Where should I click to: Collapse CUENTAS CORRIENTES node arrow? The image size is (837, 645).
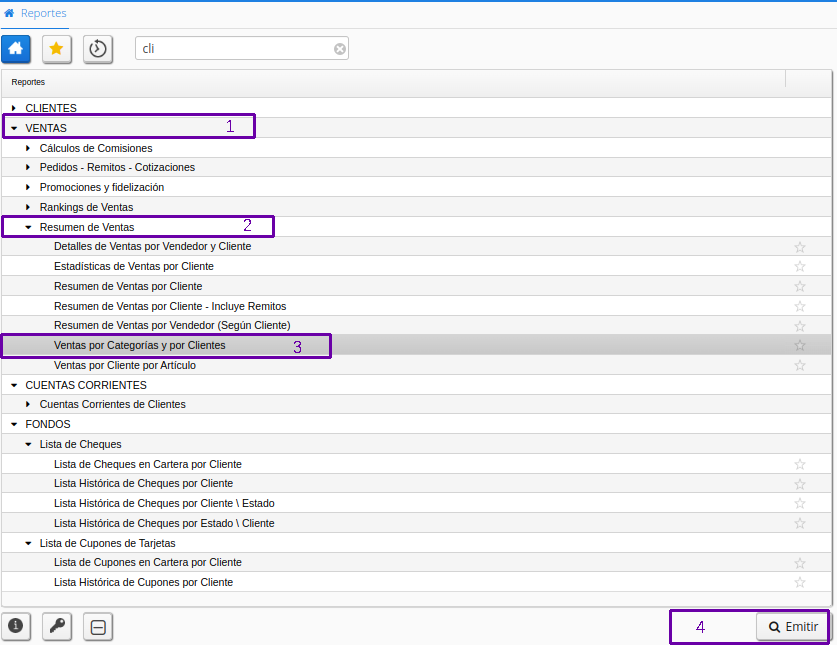coord(14,385)
